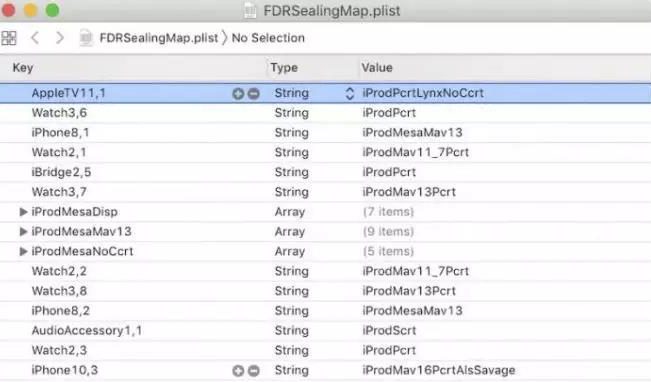Expand the iProdMesaDisp array
Screen dimensions: 651x382
(x=23, y=212)
